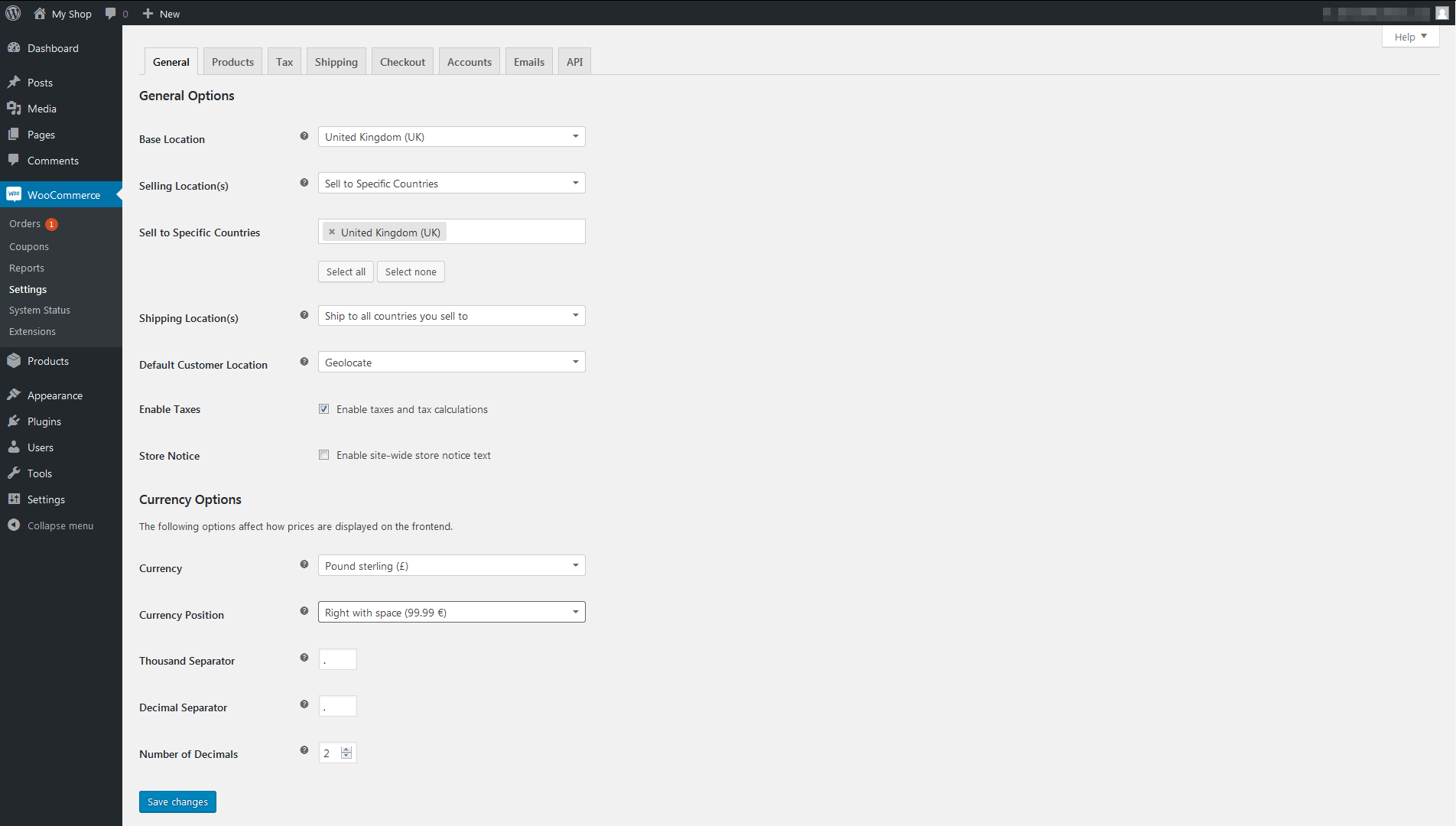1456x826 pixels.
Task: Open the user avatar in top bar
Action: [x=1442, y=13]
